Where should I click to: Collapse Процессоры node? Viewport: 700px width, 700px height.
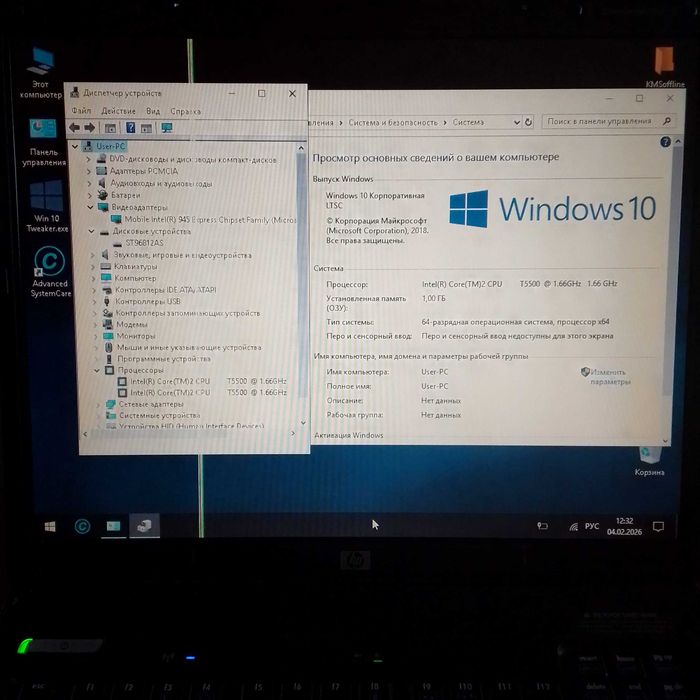pos(97,371)
